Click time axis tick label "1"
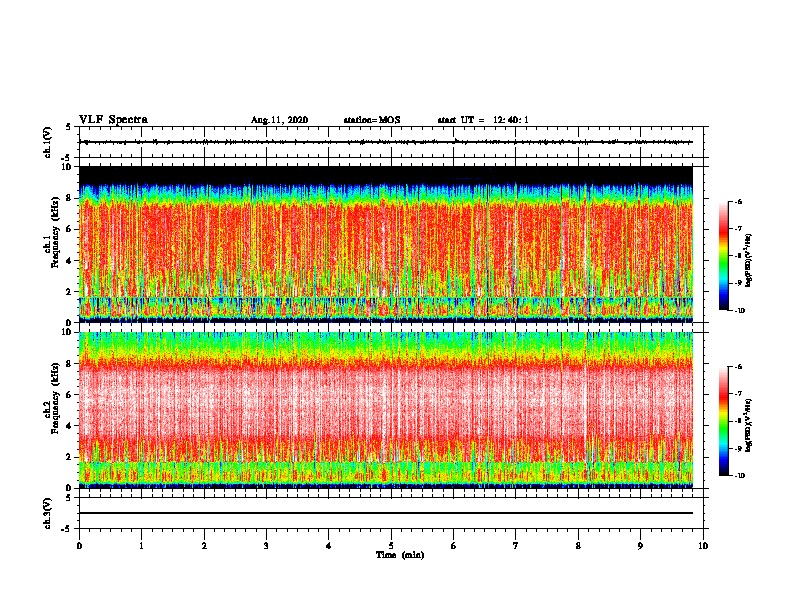The height and width of the screenshot is (612, 792). [141, 546]
